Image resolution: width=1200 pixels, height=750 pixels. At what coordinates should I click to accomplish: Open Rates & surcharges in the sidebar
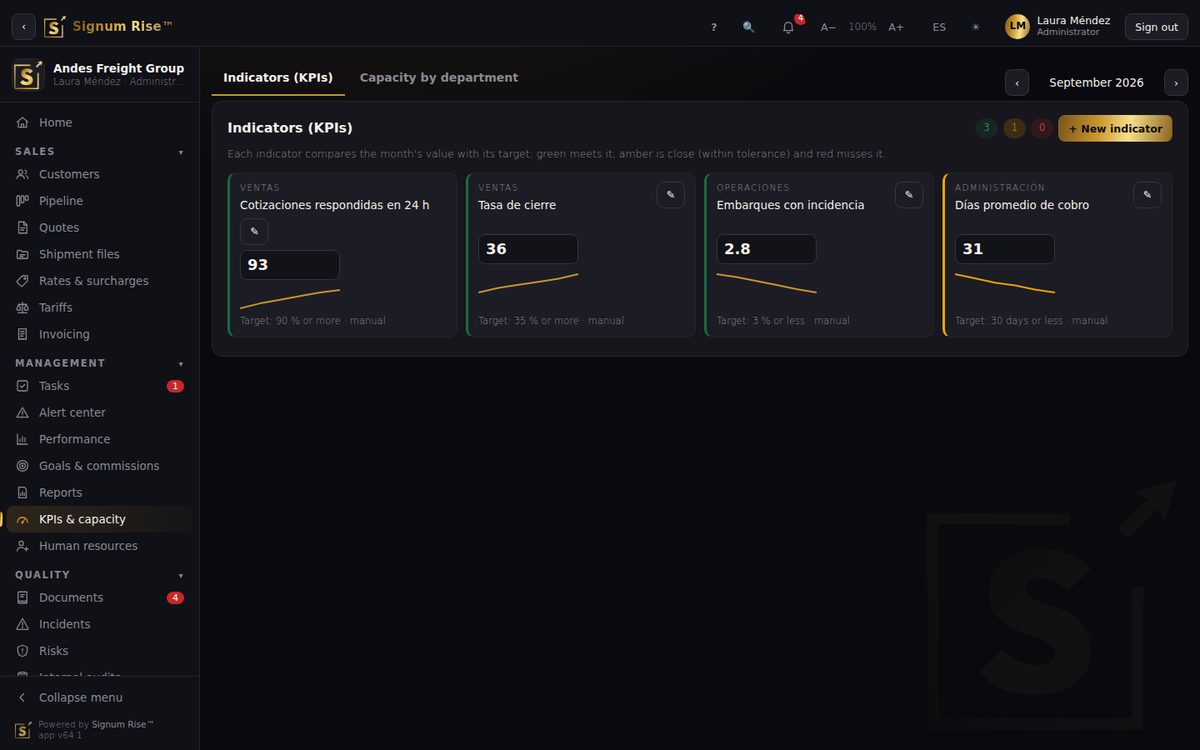pos(100,281)
